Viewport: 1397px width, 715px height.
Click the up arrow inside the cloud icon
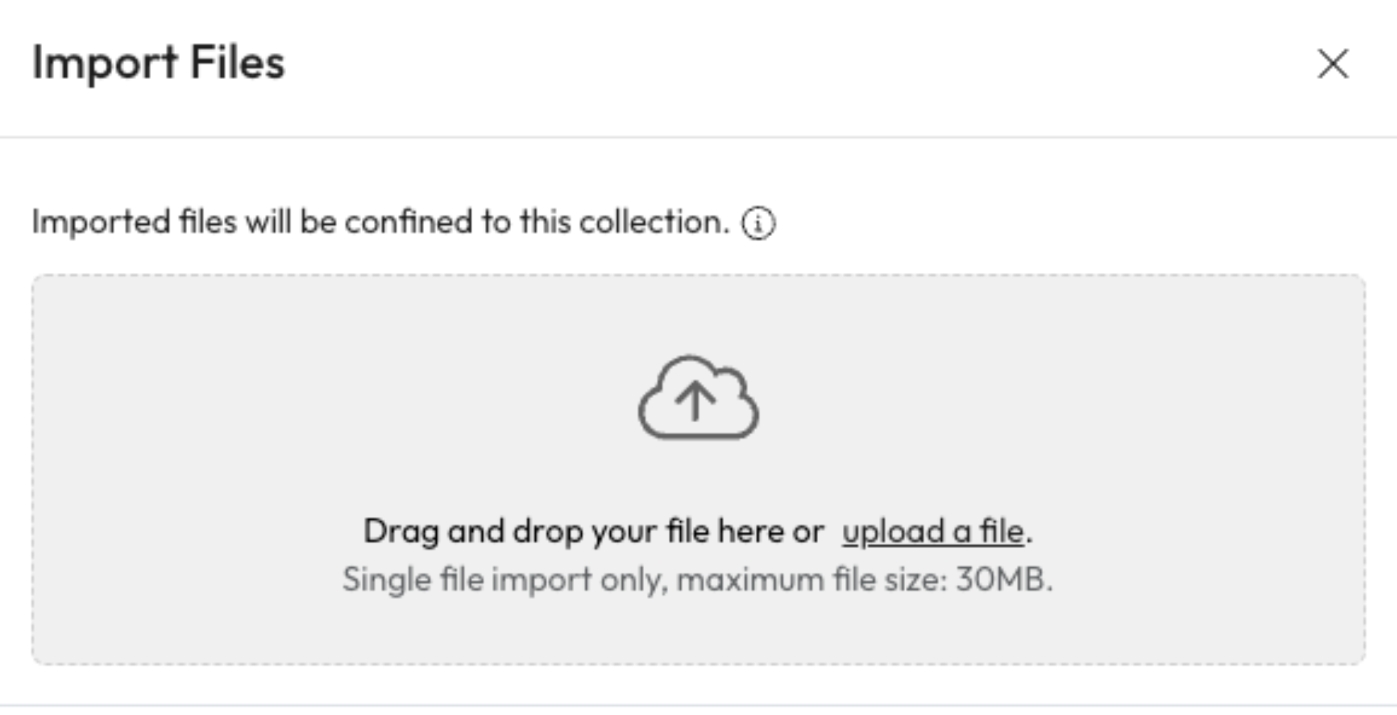pyautogui.click(x=695, y=402)
